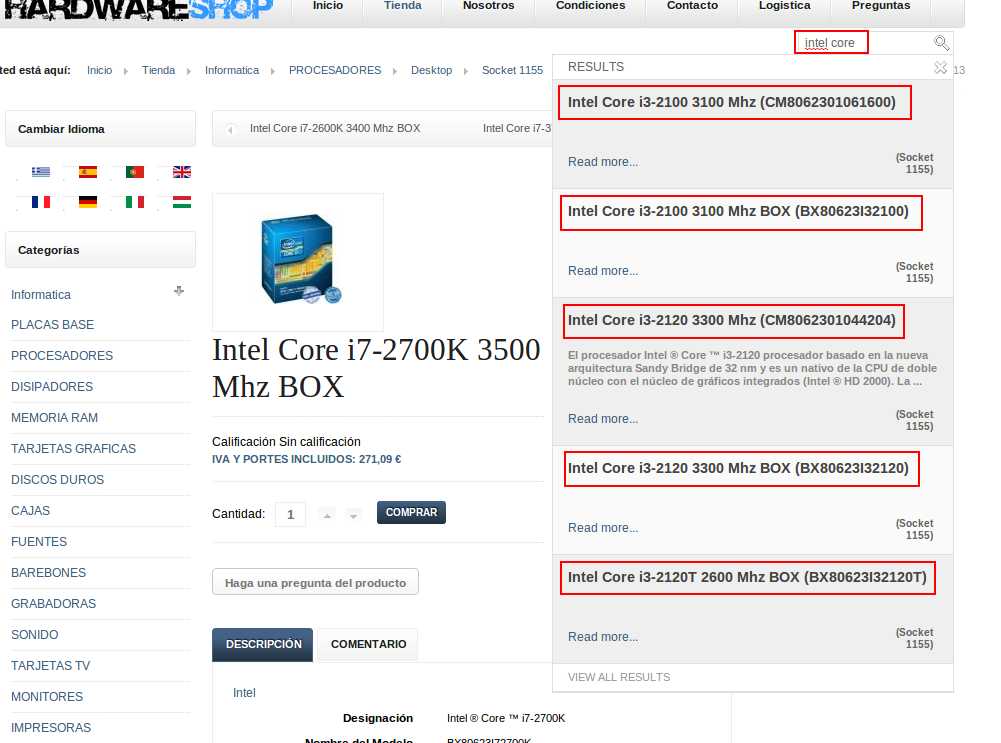Increase quantity with up arrow

(x=327, y=515)
